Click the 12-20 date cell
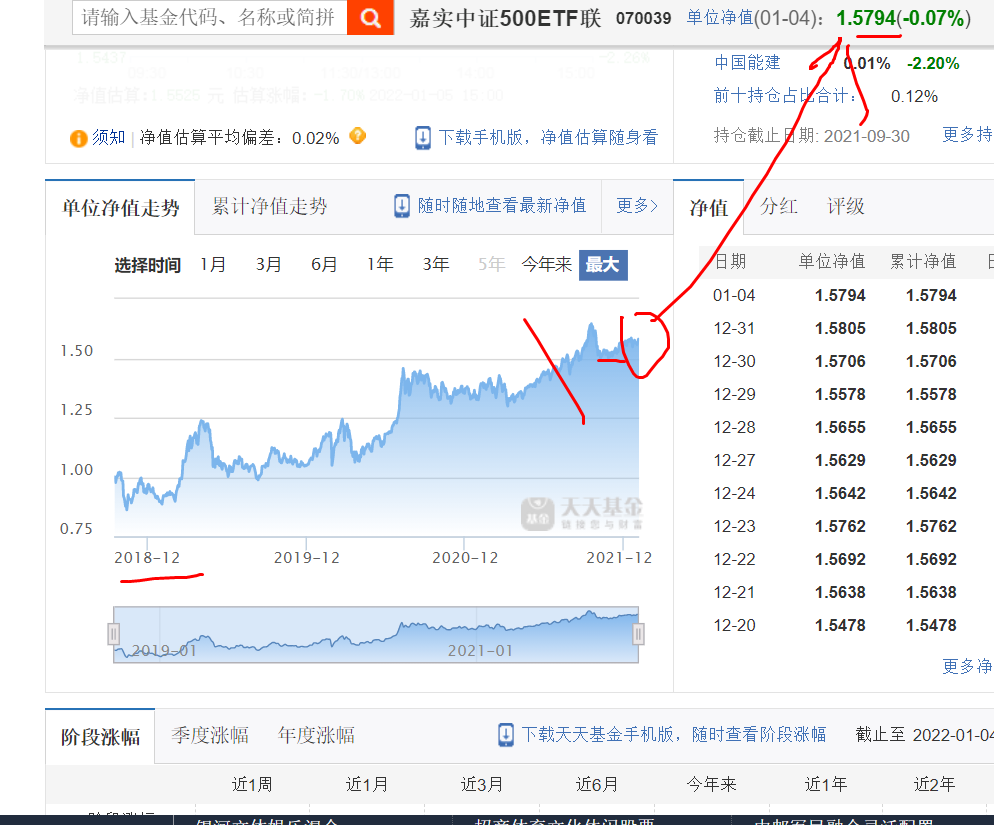 734,625
